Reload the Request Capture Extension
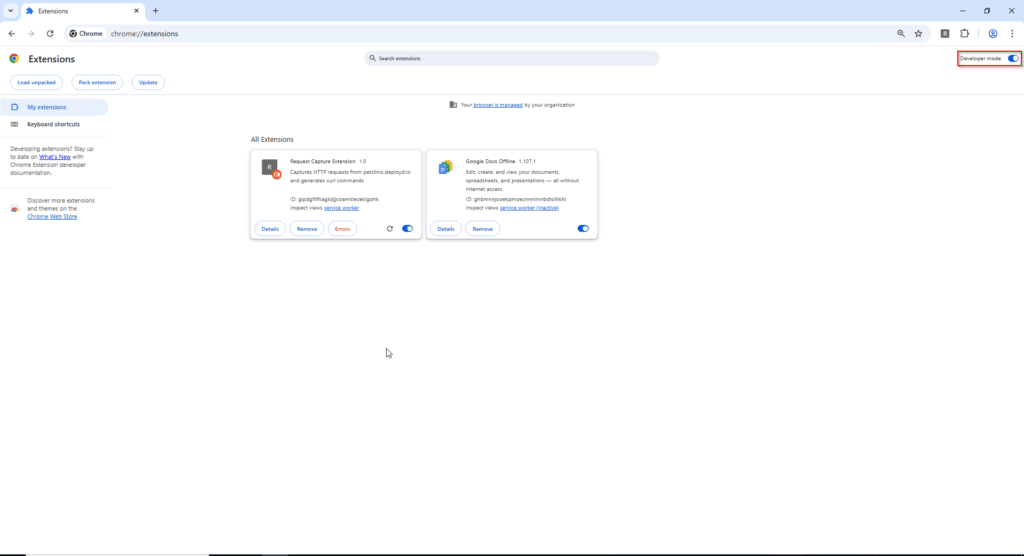Image resolution: width=1024 pixels, height=556 pixels. [390, 229]
